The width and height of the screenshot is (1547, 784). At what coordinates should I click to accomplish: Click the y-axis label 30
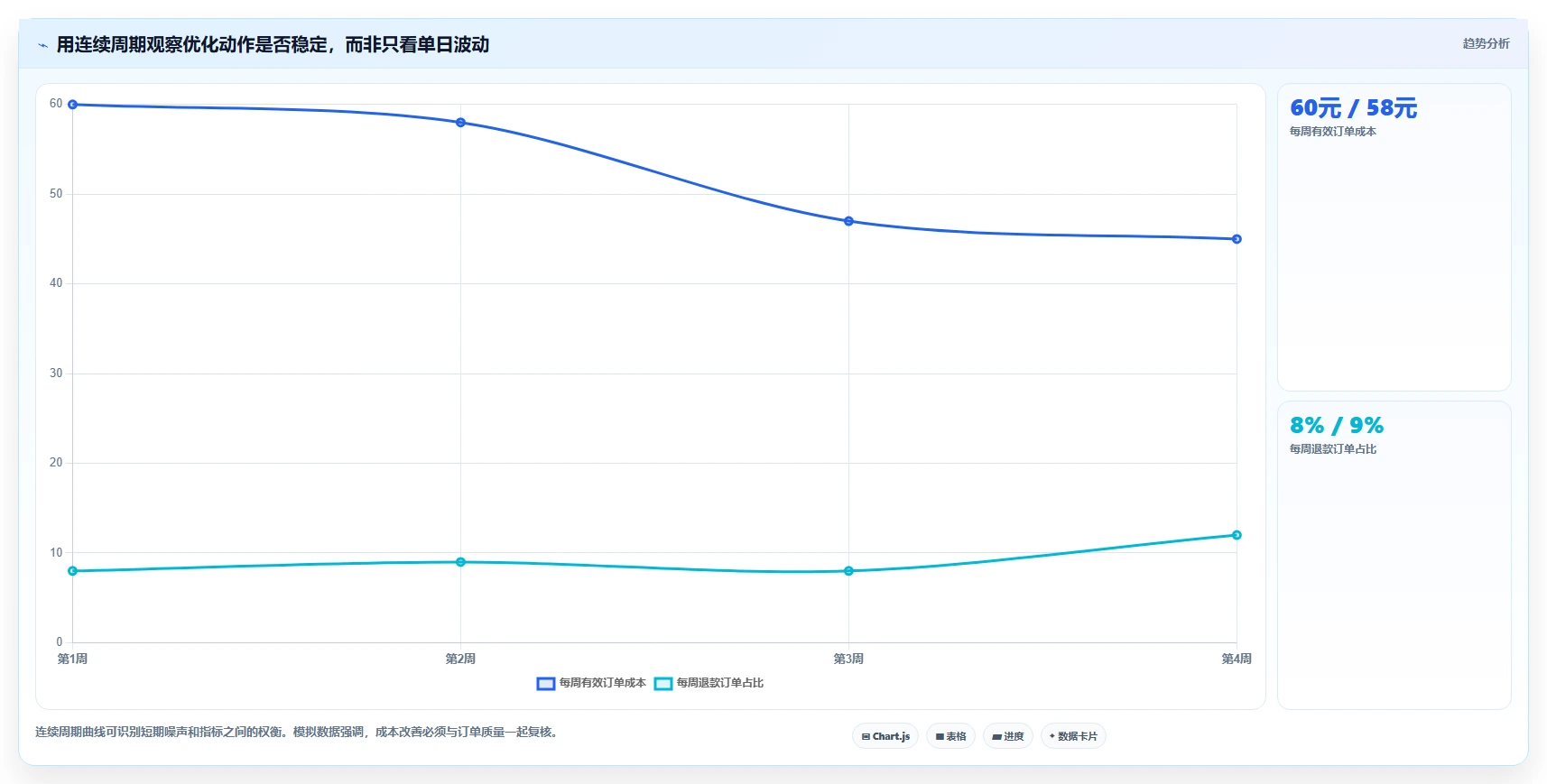(56, 374)
